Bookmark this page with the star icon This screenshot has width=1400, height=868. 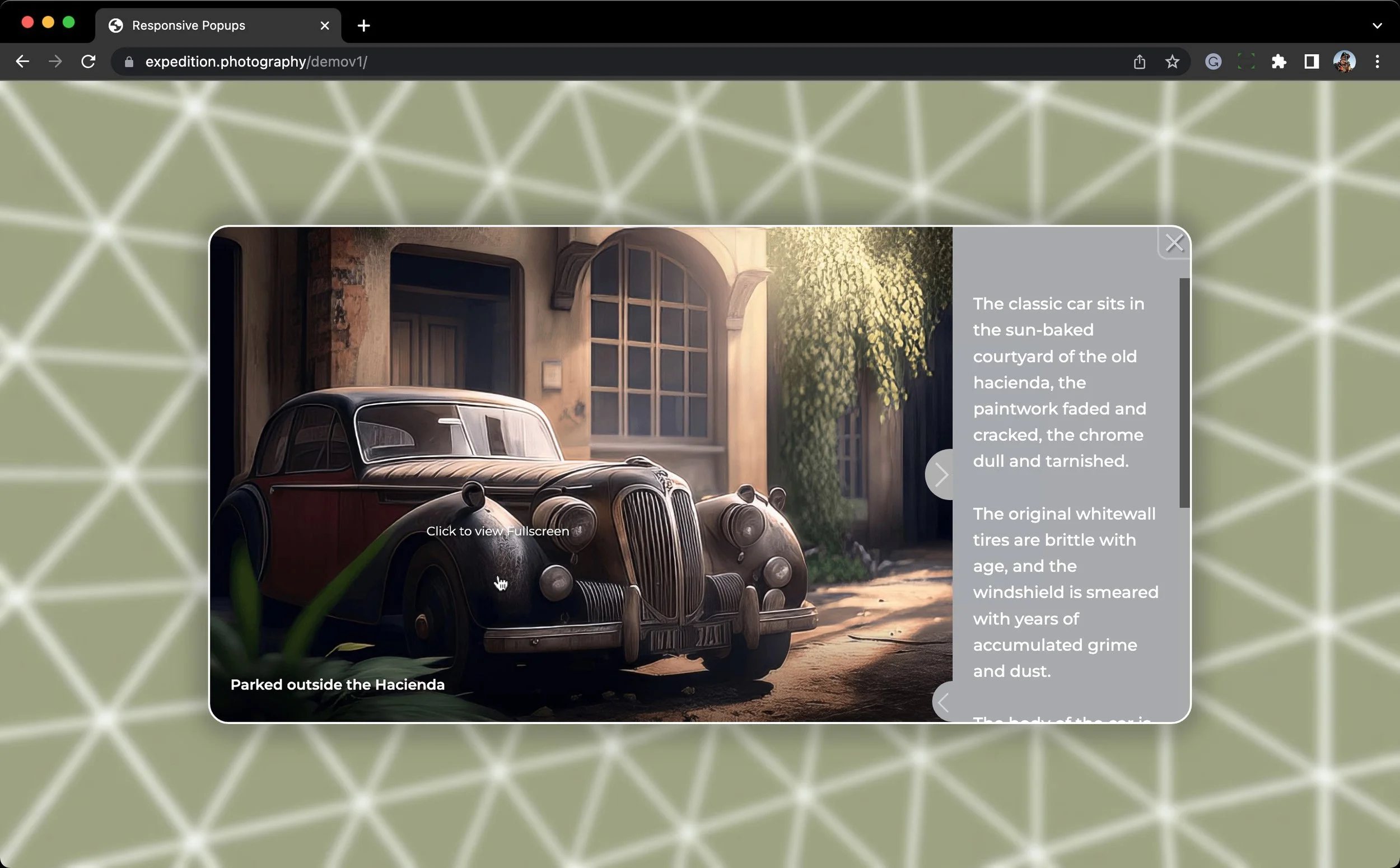coord(1172,62)
